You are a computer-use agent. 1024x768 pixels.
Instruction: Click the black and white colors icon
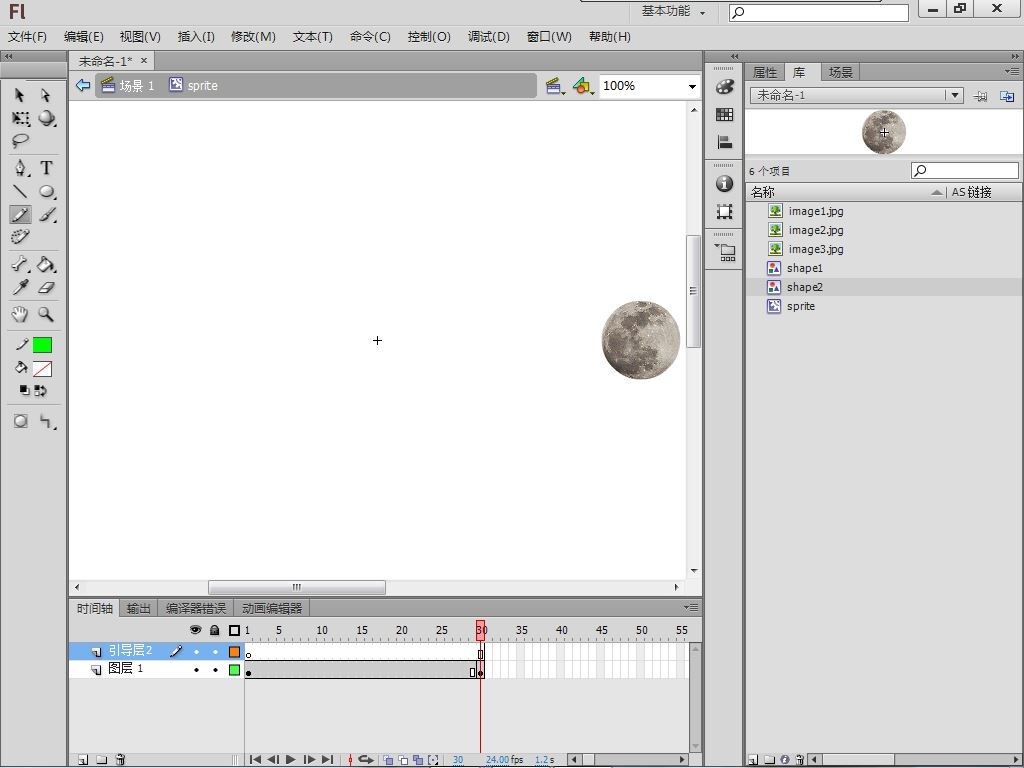tap(24, 391)
